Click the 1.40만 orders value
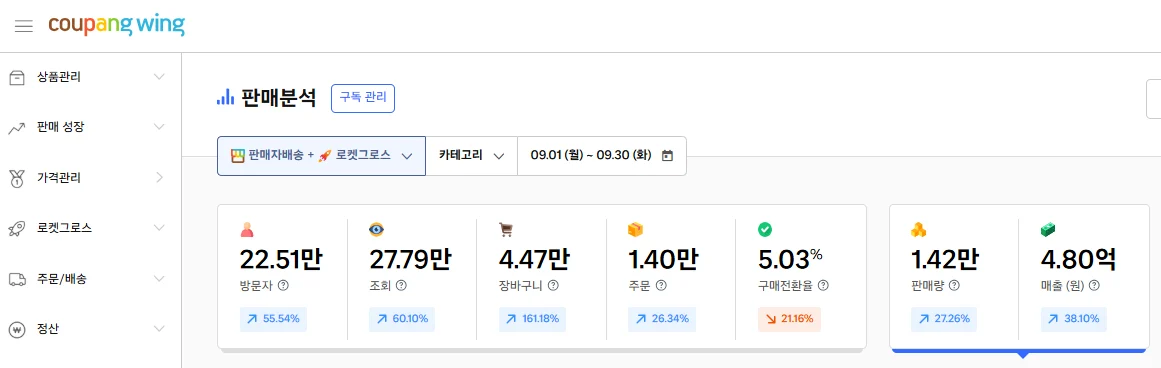 coord(663,259)
